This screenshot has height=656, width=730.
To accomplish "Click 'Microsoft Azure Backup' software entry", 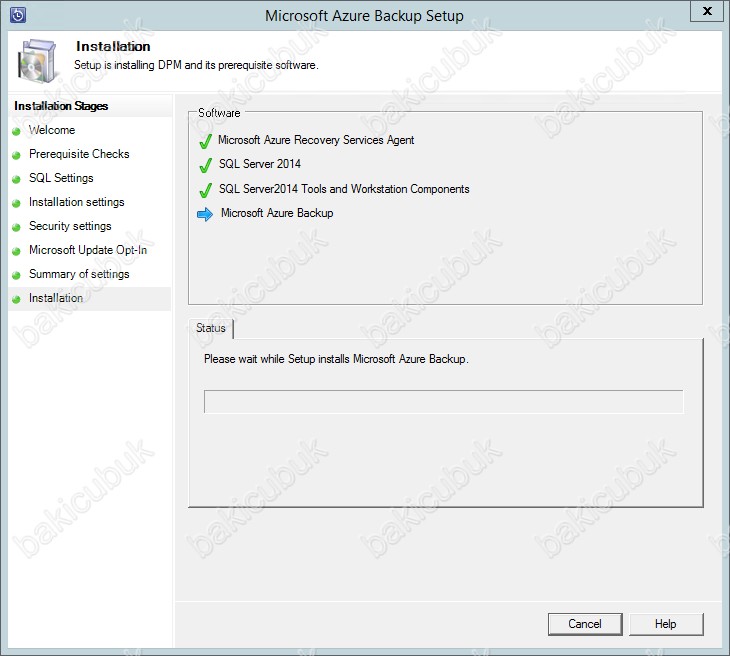I will tap(277, 213).
